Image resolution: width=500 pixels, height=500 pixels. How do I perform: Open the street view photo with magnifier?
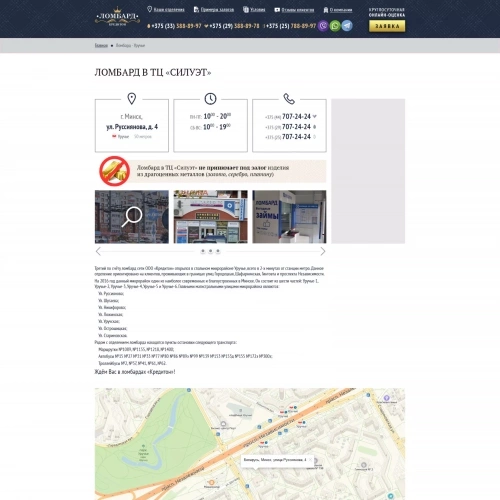[x=132, y=217]
